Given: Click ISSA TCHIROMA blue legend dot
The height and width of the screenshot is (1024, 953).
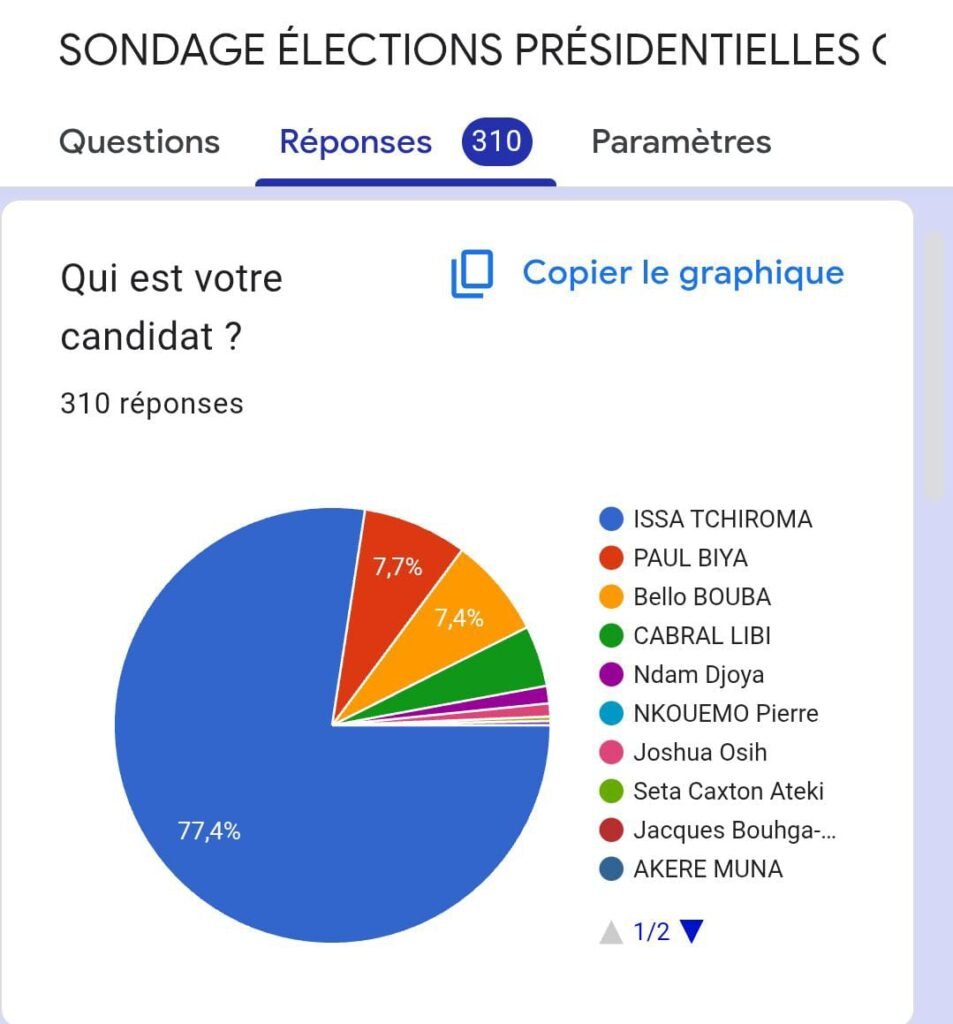Looking at the screenshot, I should click(x=611, y=520).
